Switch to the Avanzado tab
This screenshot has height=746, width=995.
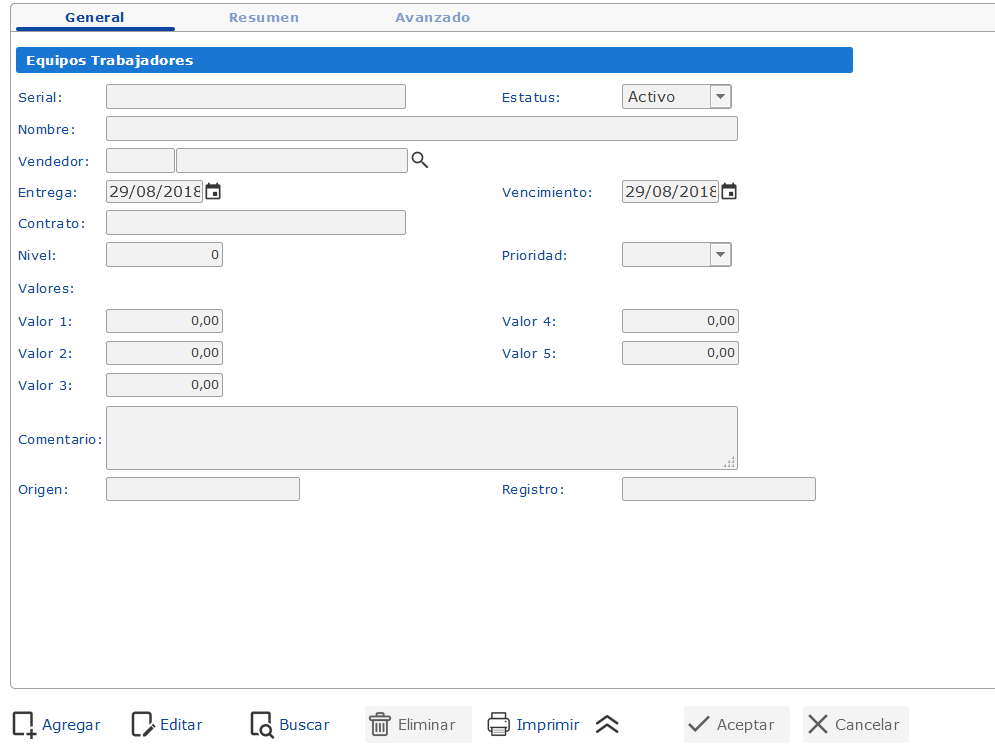point(432,18)
